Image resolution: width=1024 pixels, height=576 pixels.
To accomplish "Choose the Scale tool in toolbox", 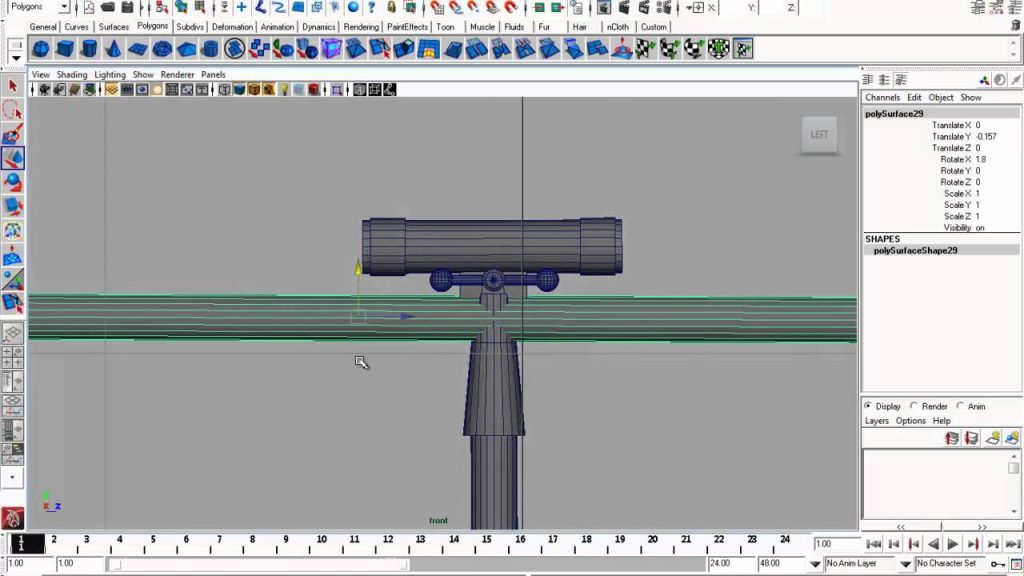I will (x=12, y=206).
